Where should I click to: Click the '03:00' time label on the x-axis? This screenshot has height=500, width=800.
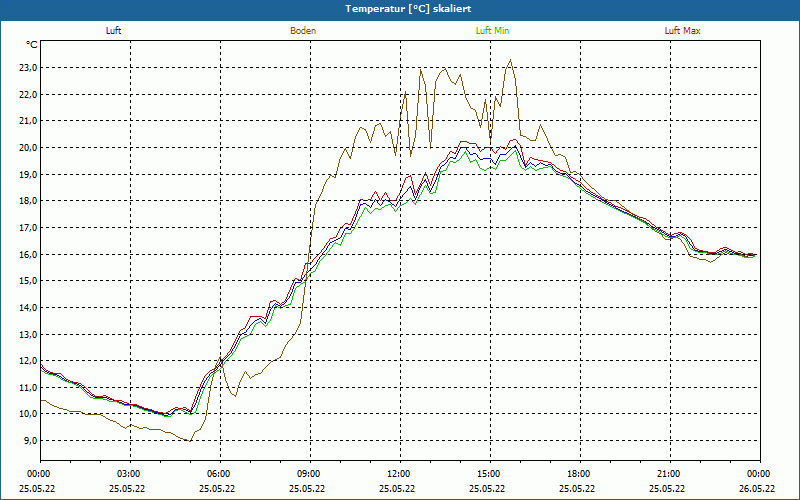[x=131, y=474]
